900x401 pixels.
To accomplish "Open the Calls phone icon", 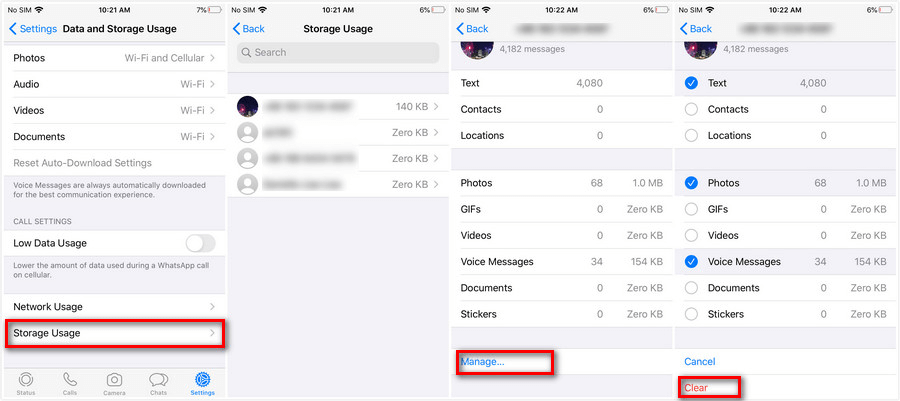I will click(70, 380).
